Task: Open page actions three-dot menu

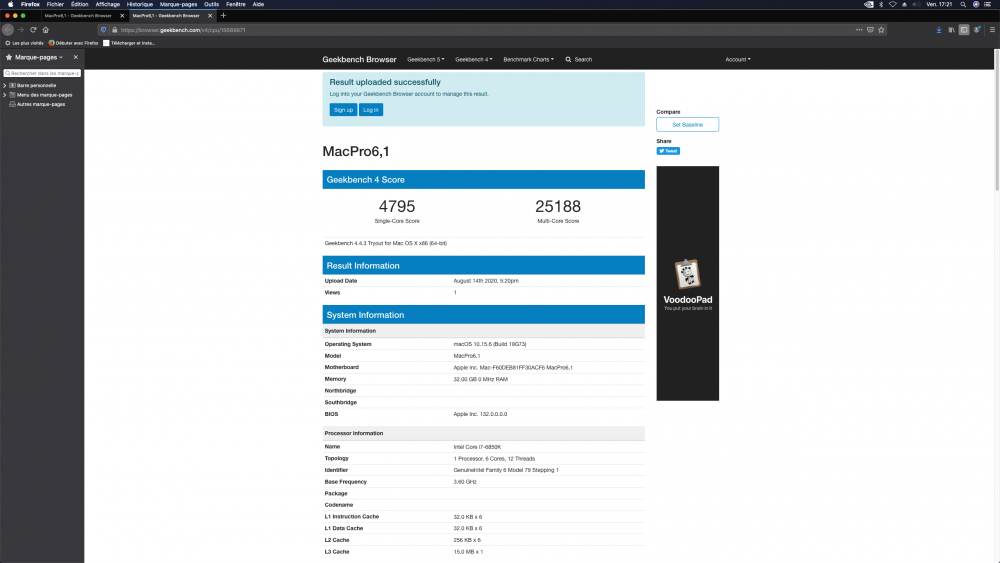Action: pyautogui.click(x=859, y=30)
